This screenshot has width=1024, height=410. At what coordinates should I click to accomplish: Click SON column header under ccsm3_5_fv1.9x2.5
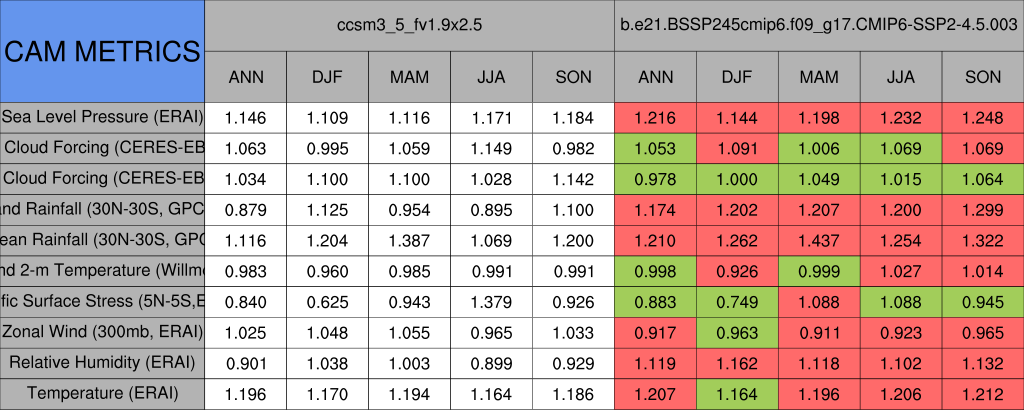[x=574, y=76]
